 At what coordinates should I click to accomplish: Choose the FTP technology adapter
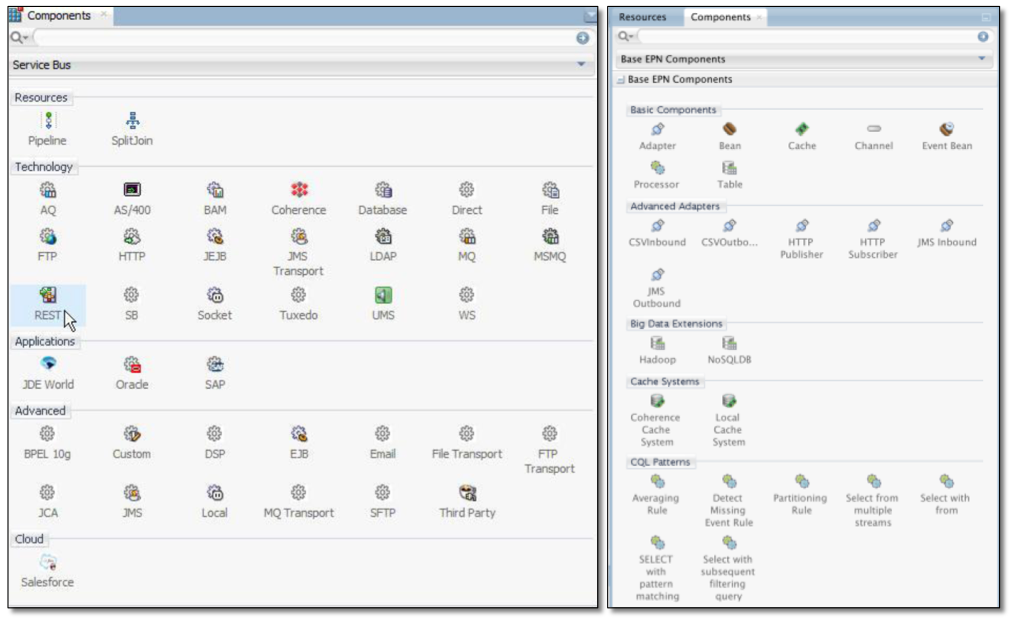(48, 236)
